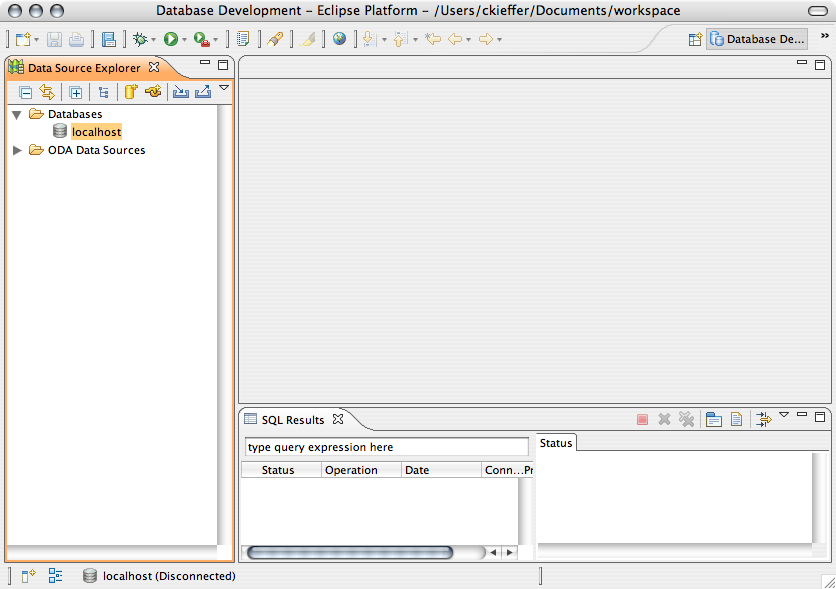Click the Export connection profiles icon
Screen dimensions: 836x589
pos(203,92)
